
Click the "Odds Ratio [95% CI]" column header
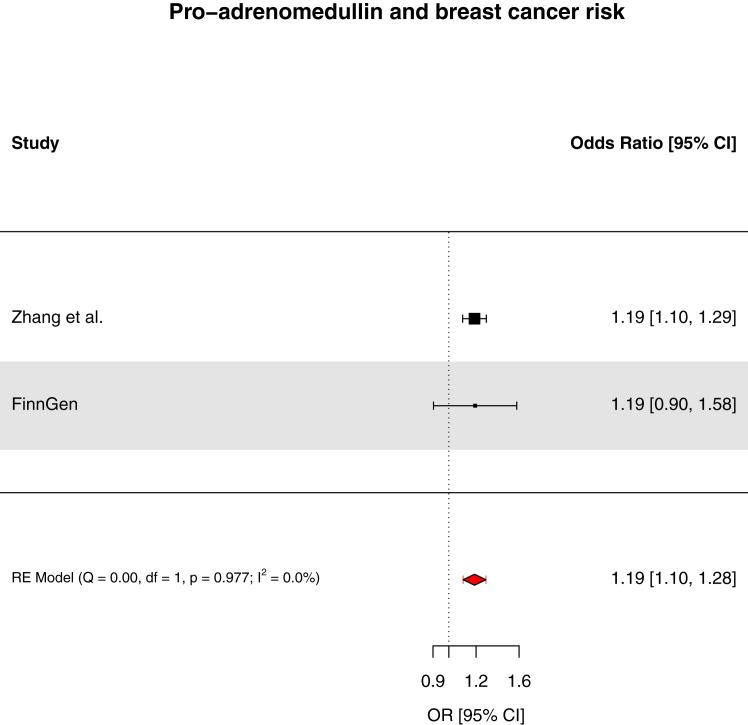click(x=653, y=143)
